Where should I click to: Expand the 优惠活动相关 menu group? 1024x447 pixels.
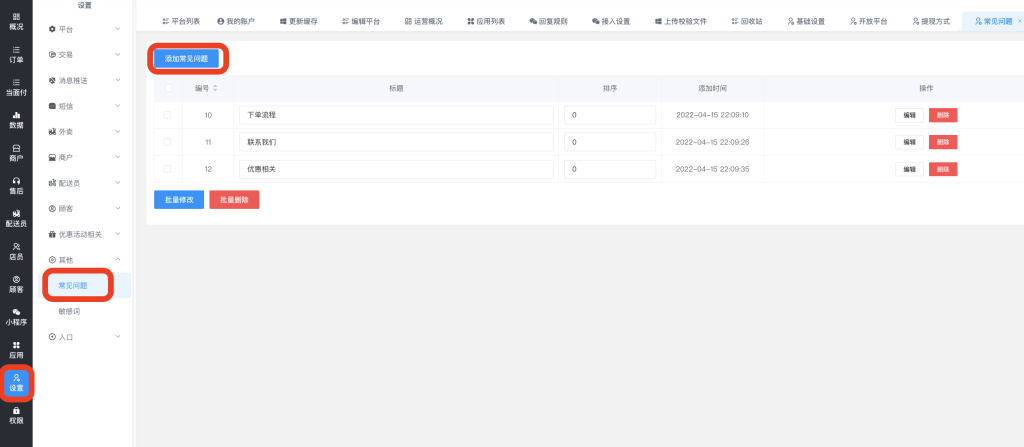[85, 234]
